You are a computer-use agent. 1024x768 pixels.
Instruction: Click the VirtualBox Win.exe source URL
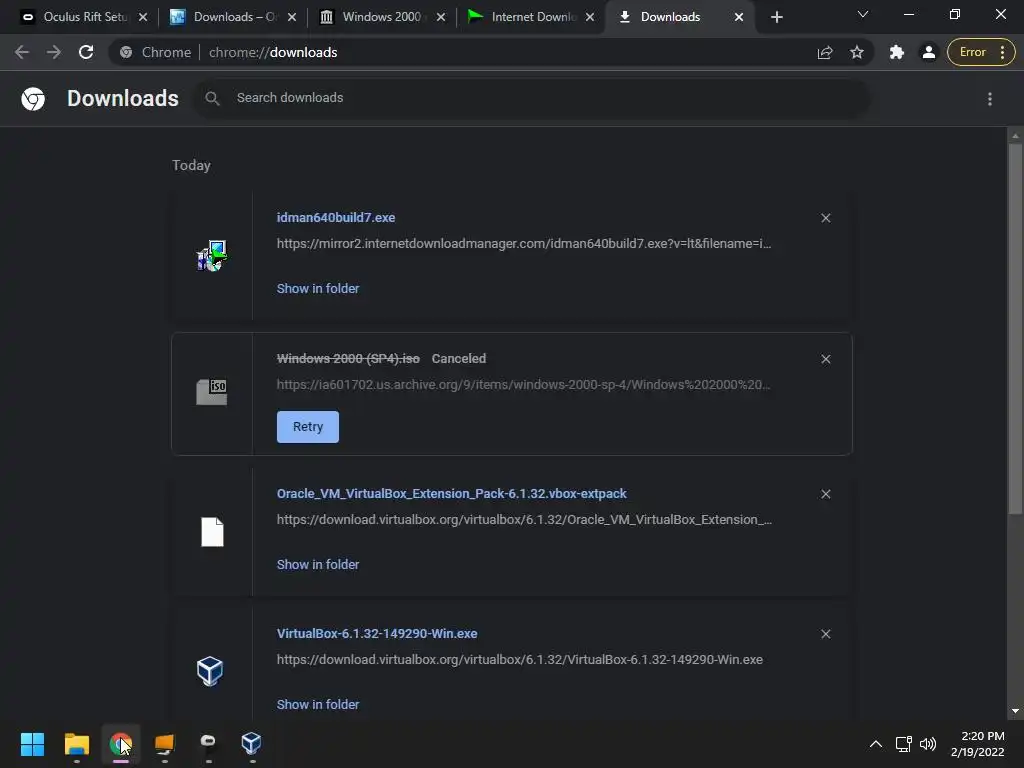520,660
